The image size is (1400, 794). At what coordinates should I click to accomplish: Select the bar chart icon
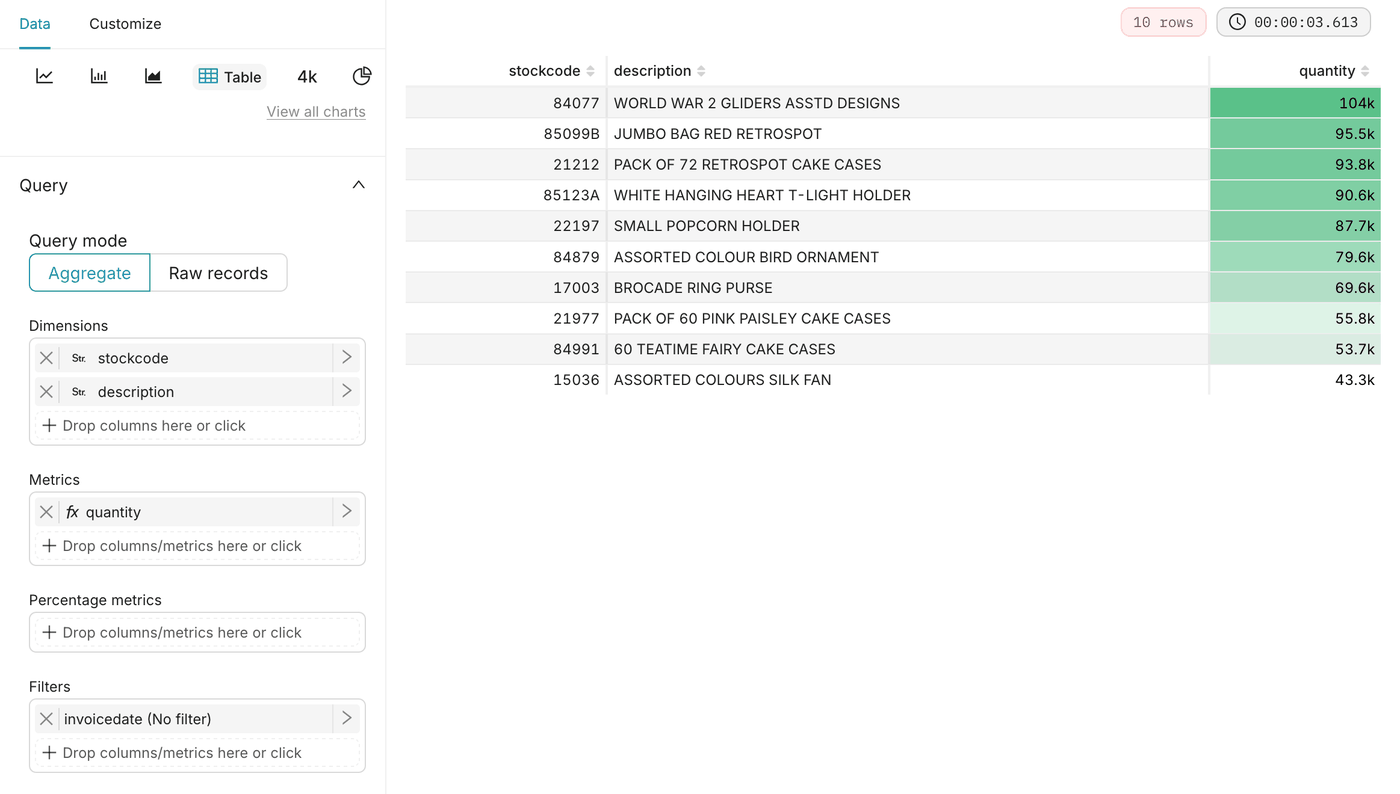click(x=99, y=76)
